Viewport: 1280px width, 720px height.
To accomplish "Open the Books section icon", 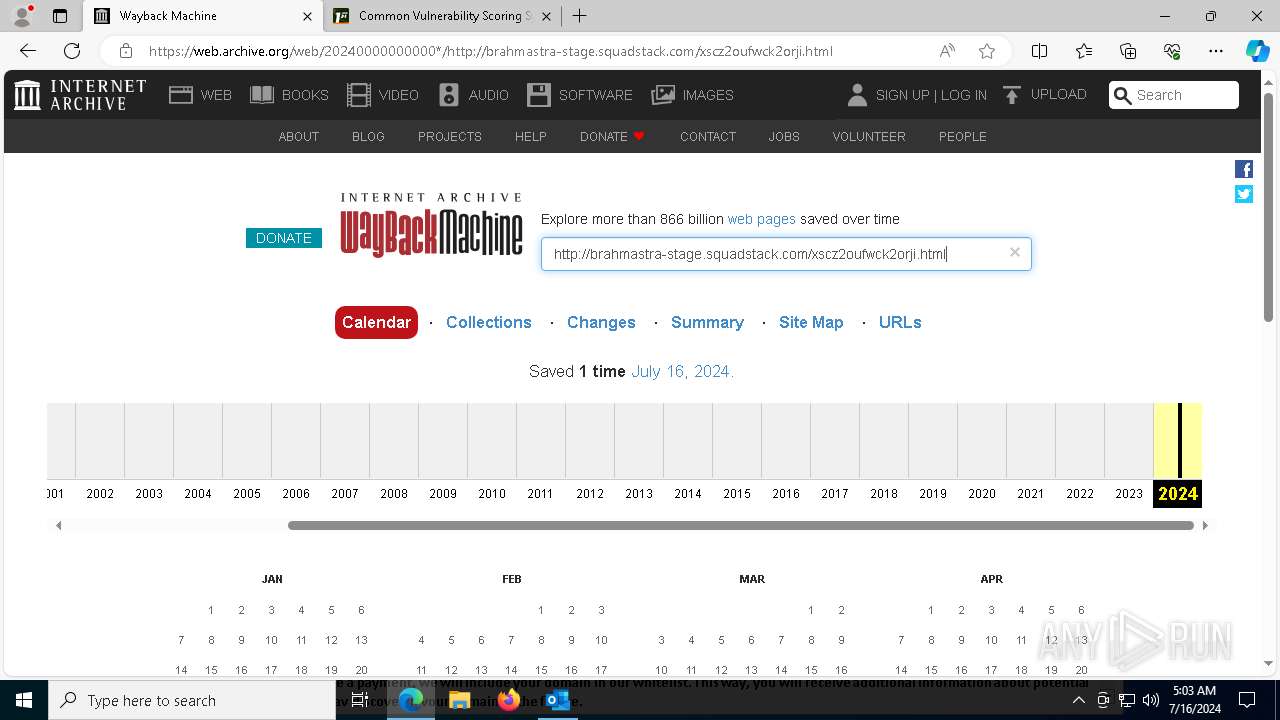I will [x=262, y=95].
